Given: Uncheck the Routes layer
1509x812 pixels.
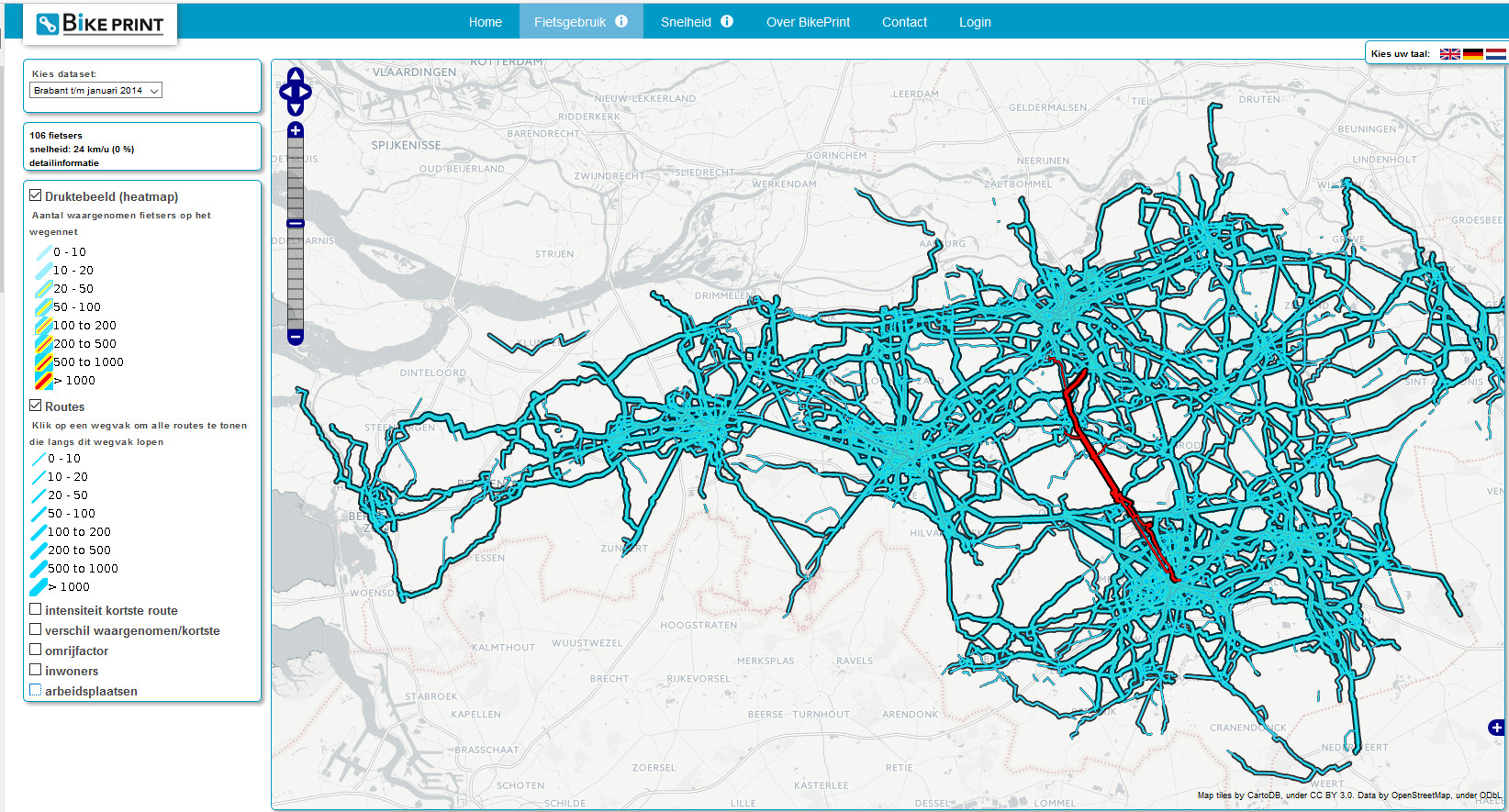Looking at the screenshot, I should pos(36,406).
